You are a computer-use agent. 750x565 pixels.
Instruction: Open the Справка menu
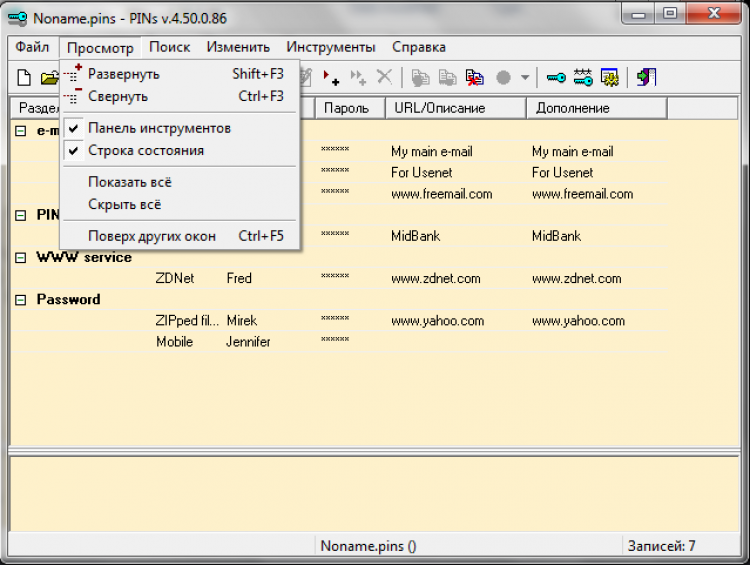pyautogui.click(x=419, y=47)
